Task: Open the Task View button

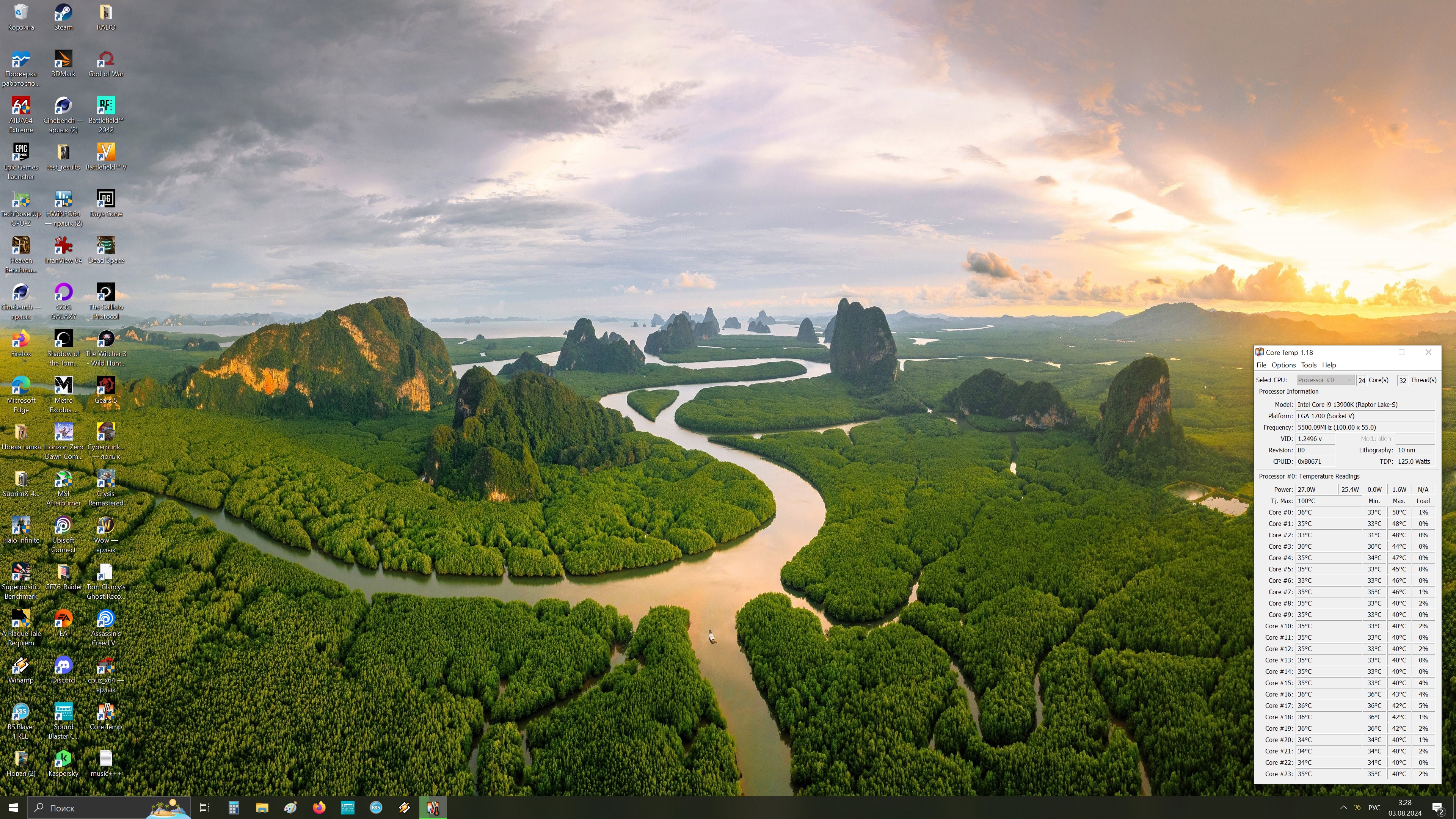Action: tap(205, 808)
